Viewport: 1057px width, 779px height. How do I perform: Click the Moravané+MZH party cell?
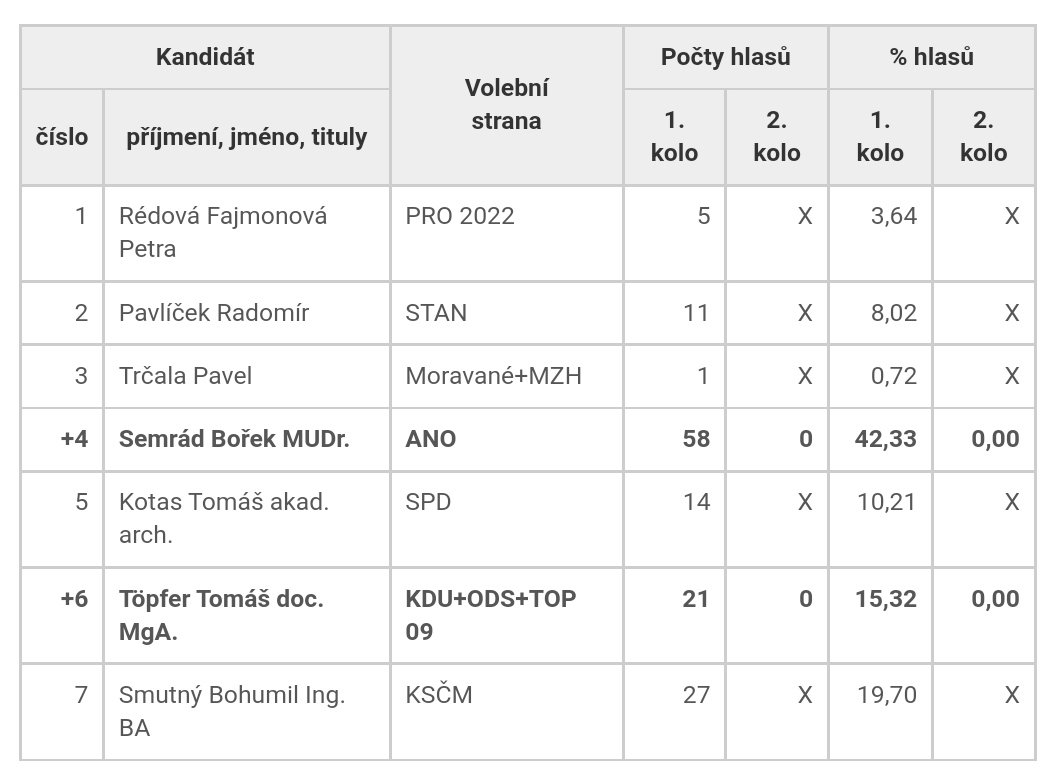[x=493, y=376]
